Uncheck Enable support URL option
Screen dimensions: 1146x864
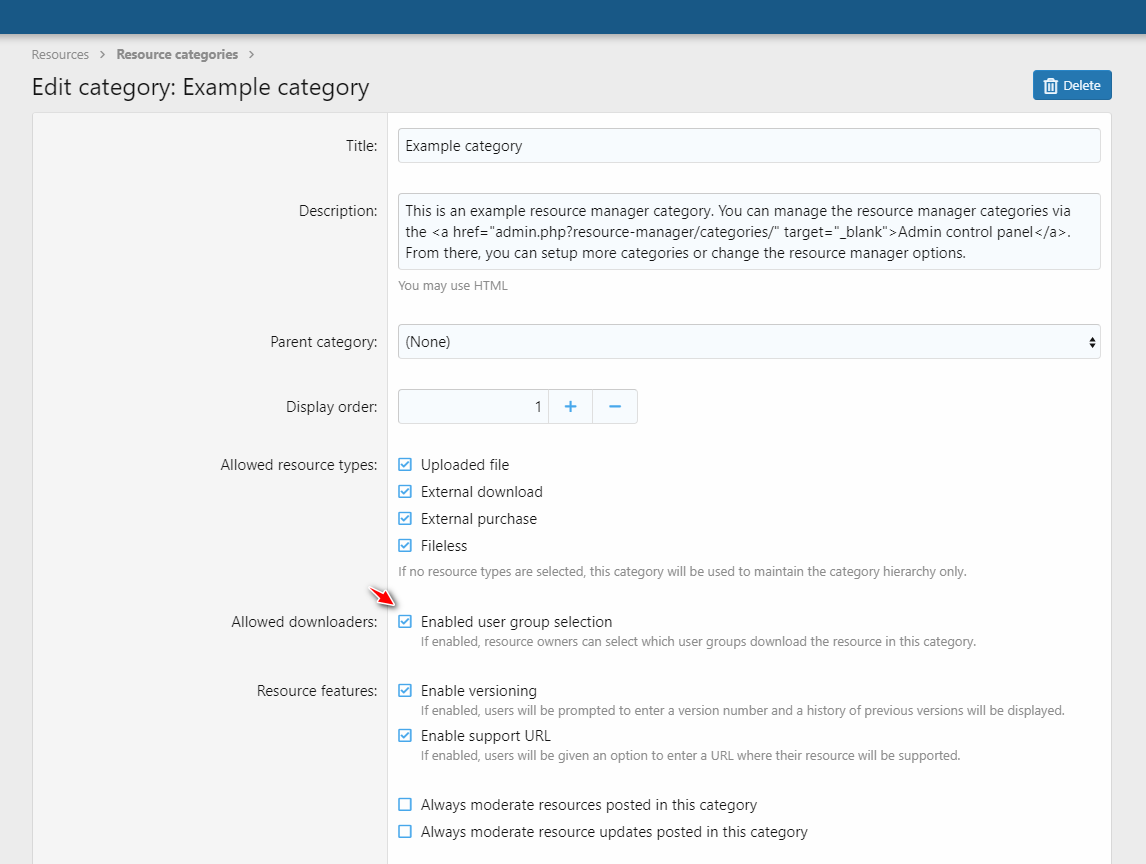coord(405,736)
